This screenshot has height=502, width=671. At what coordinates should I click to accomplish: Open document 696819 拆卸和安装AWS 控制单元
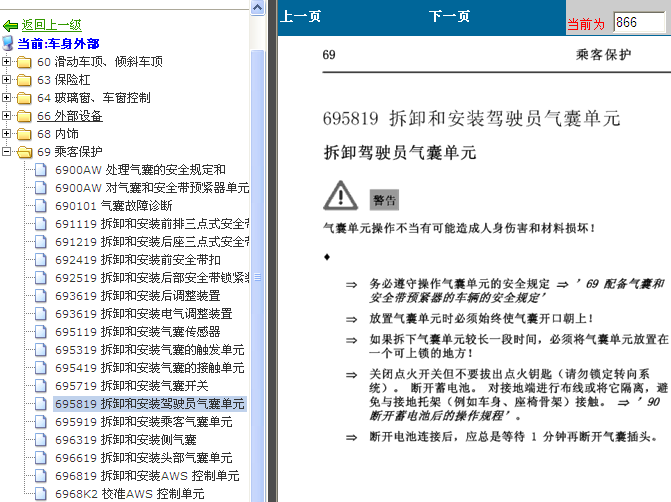click(147, 475)
